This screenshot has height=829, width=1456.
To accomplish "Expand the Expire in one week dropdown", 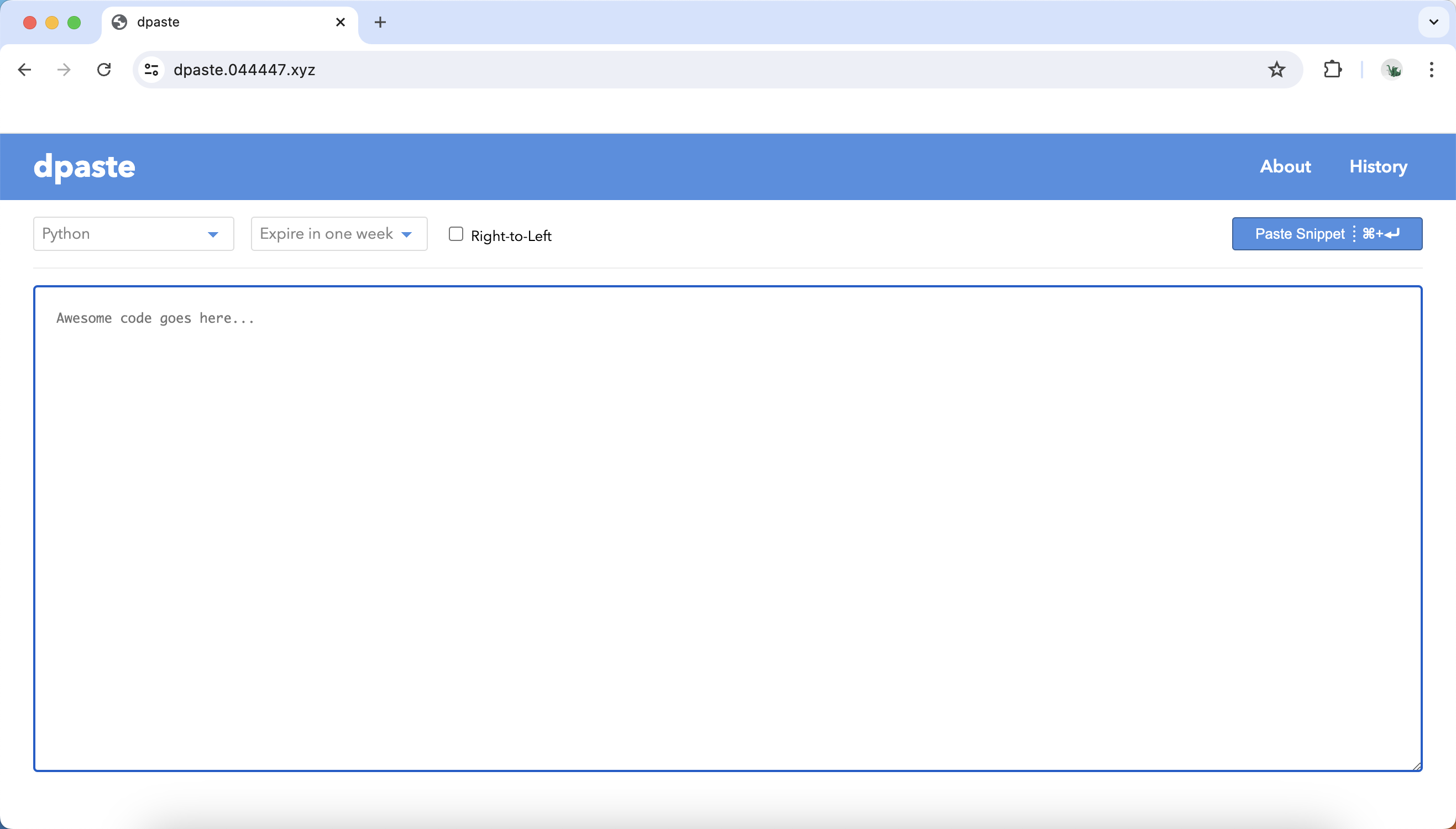I will click(338, 233).
